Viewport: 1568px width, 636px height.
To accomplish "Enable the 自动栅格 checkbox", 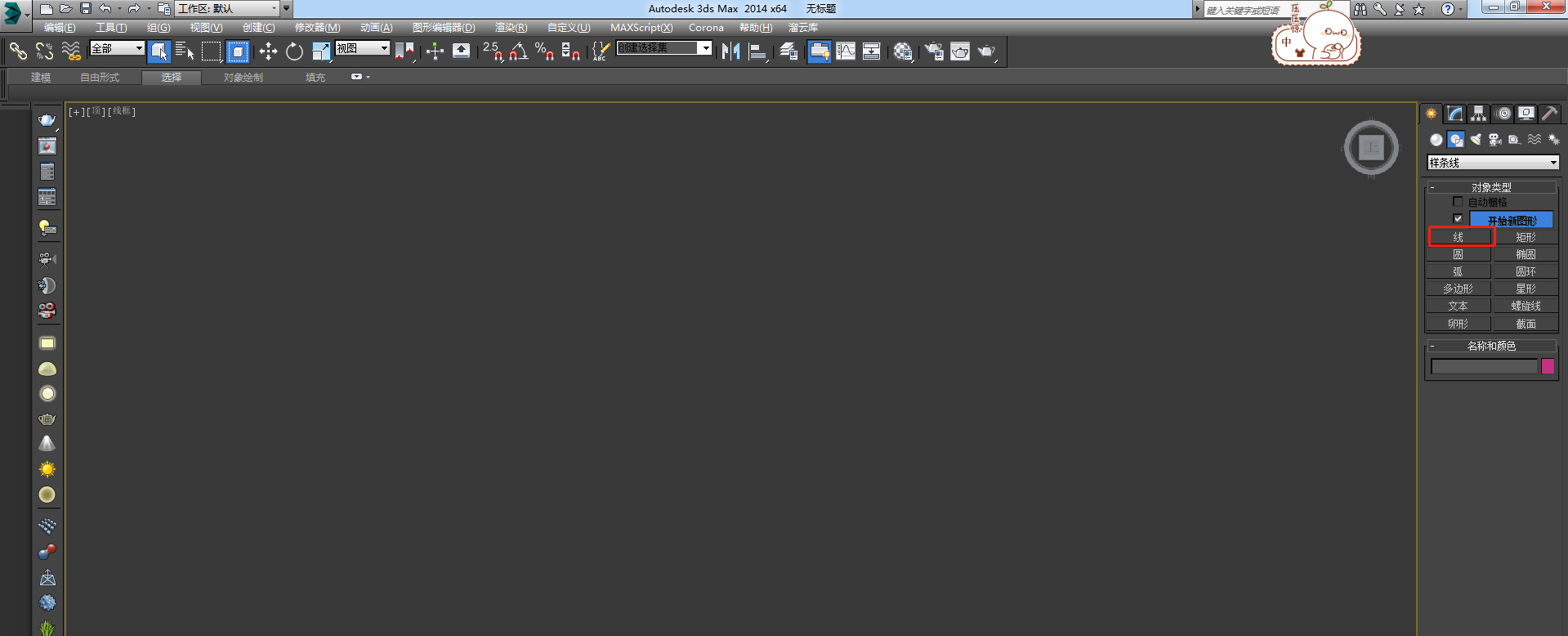I will [1458, 202].
